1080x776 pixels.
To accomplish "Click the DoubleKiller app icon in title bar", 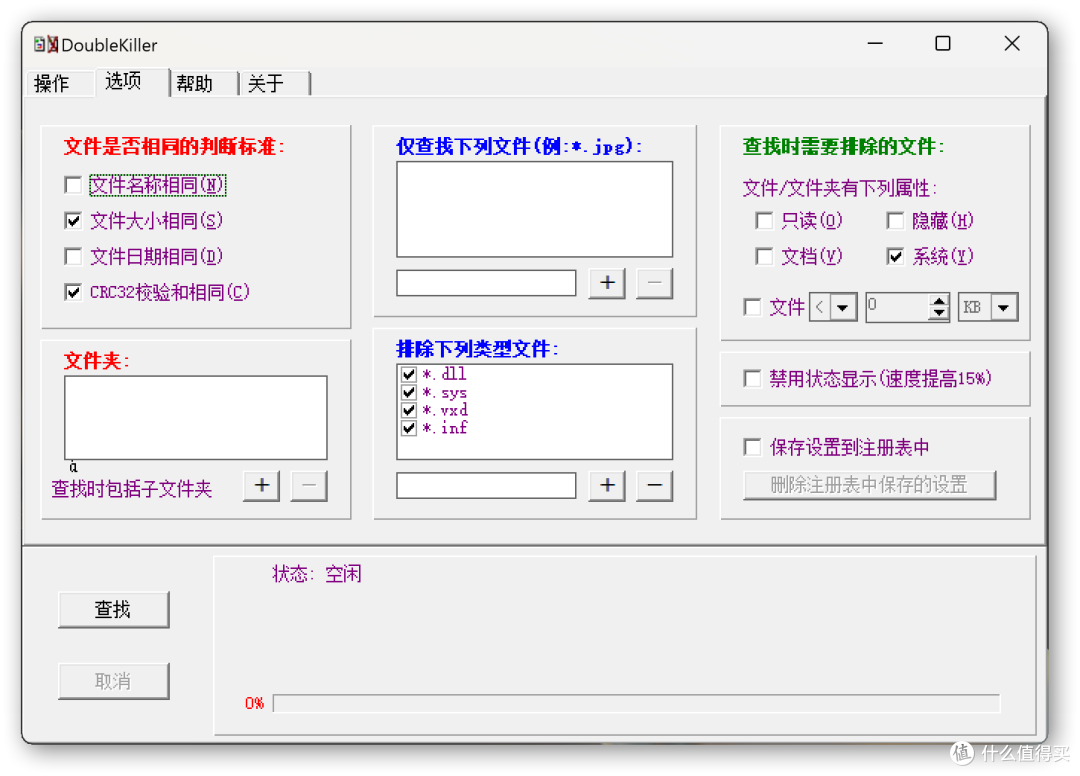I will [45, 45].
